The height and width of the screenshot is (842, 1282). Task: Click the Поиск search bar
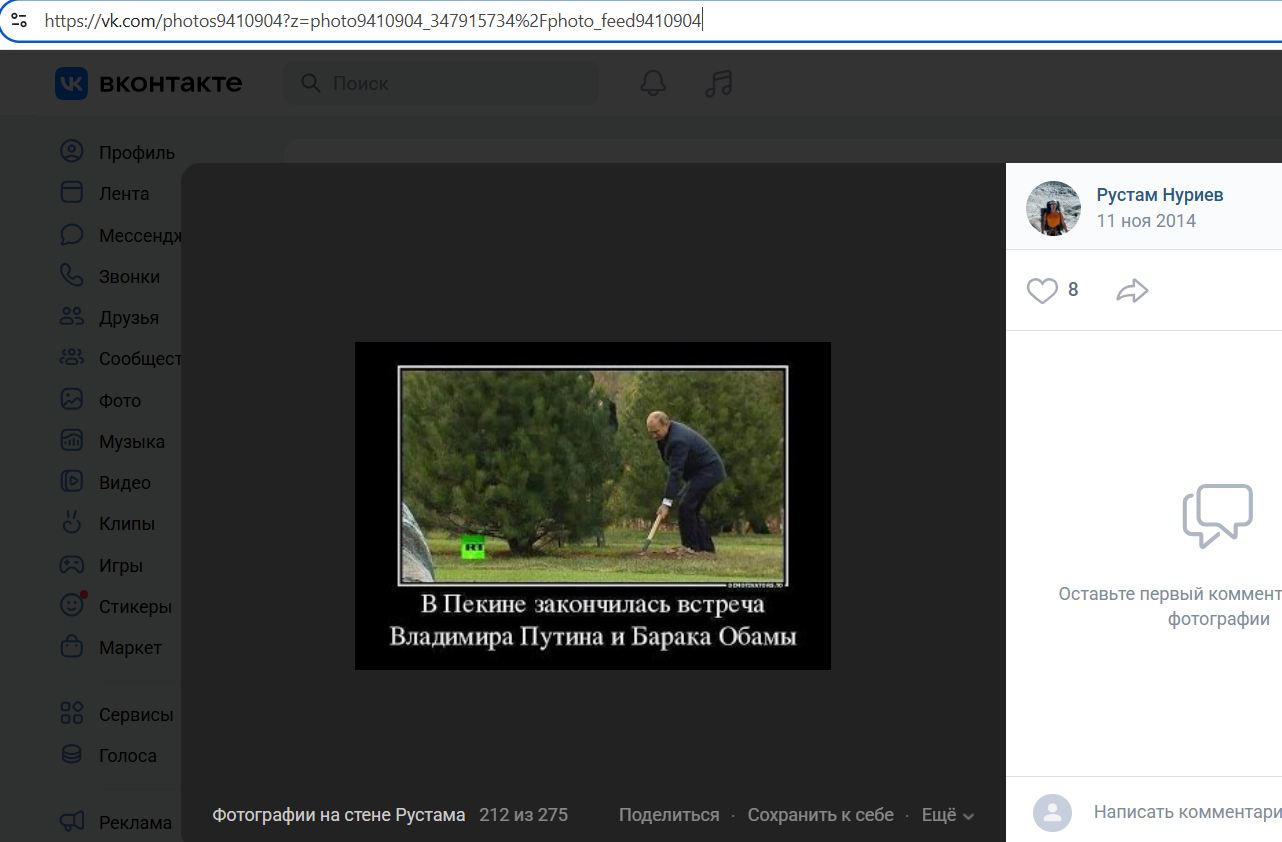(440, 83)
